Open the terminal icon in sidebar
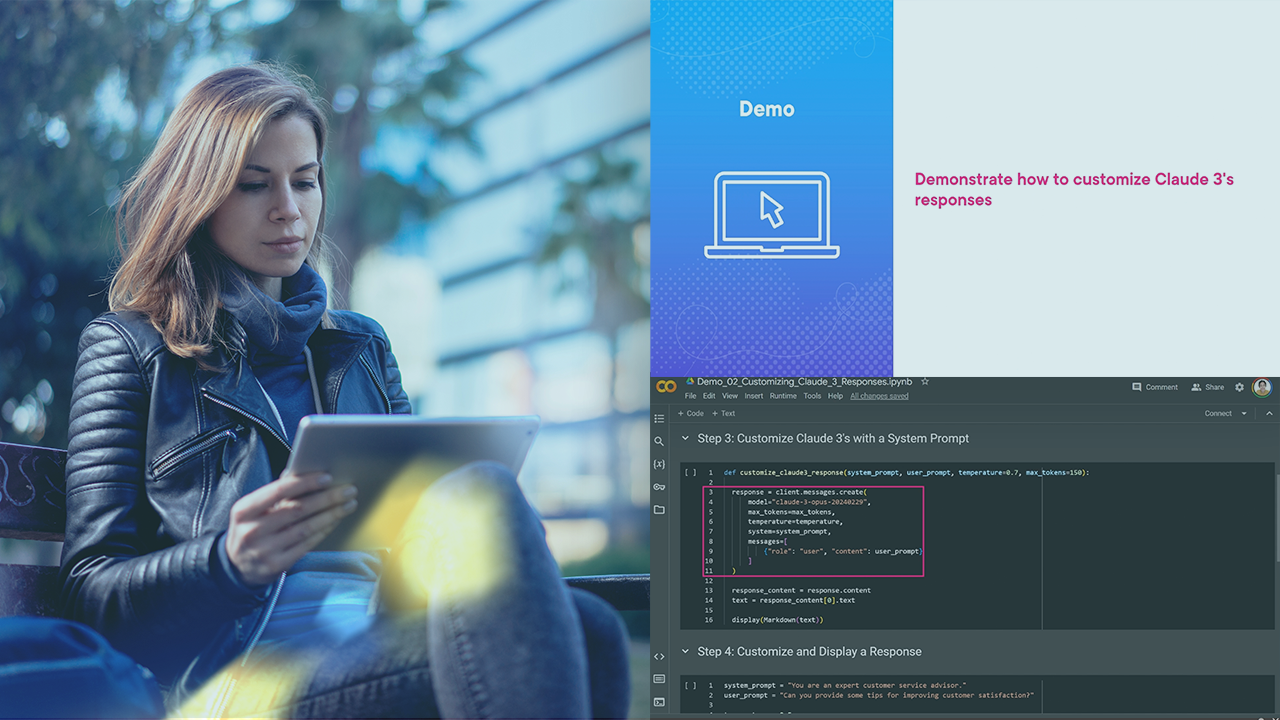The width and height of the screenshot is (1280, 720). point(659,702)
